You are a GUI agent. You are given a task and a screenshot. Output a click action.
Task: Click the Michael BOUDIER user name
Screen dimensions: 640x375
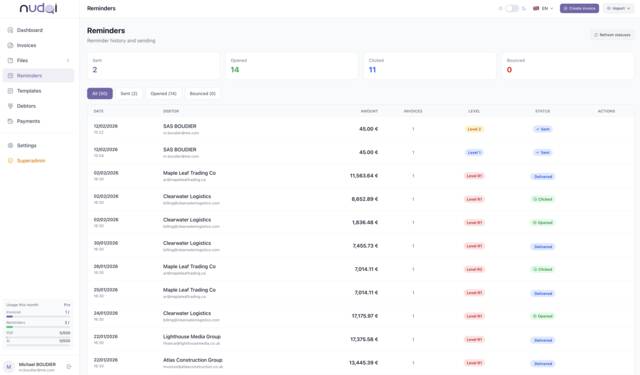pyautogui.click(x=37, y=364)
